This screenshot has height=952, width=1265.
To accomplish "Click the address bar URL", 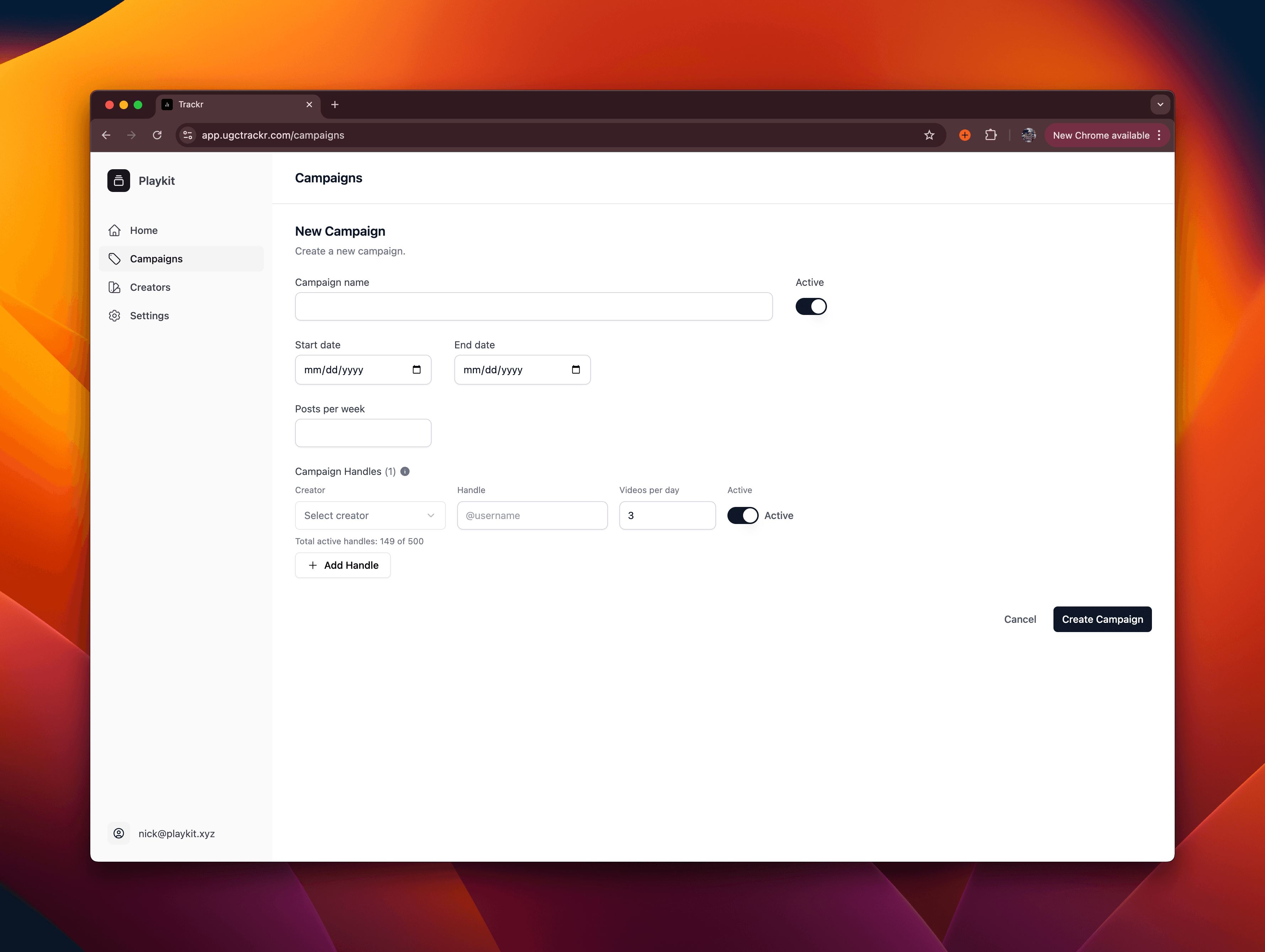I will point(273,135).
